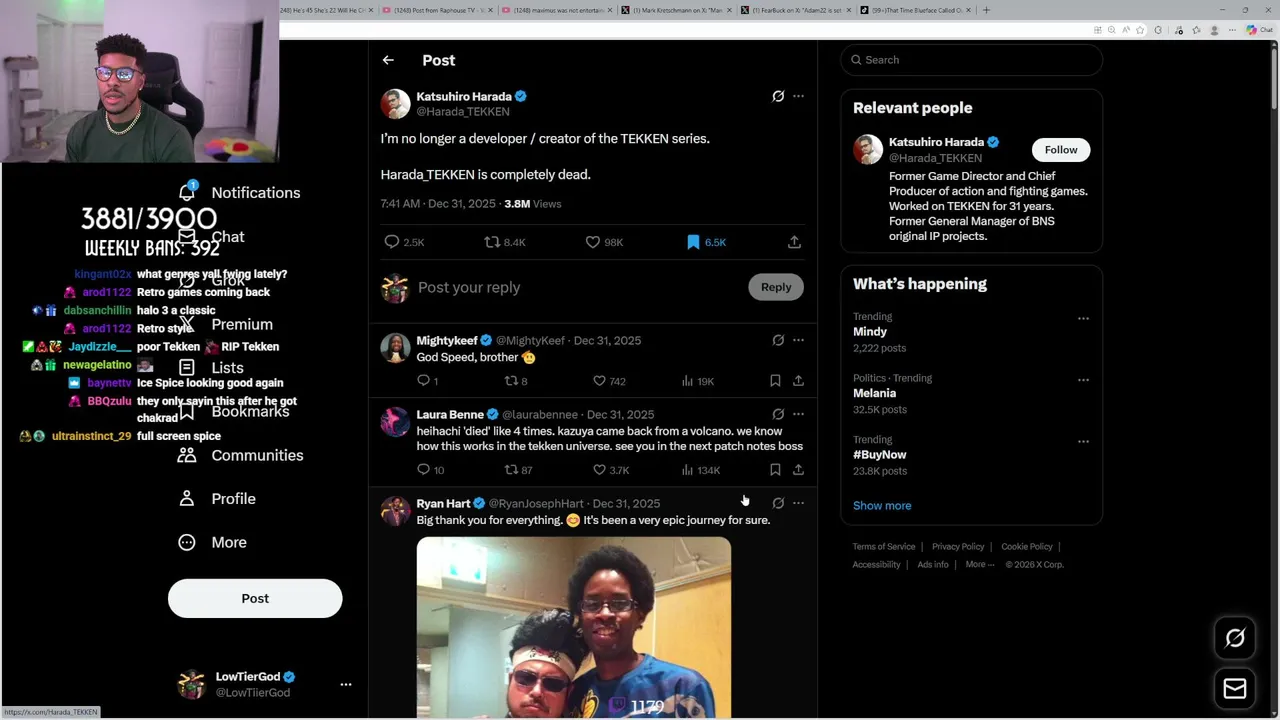Open Privacy Policy link
The width and height of the screenshot is (1280, 720).
(958, 547)
